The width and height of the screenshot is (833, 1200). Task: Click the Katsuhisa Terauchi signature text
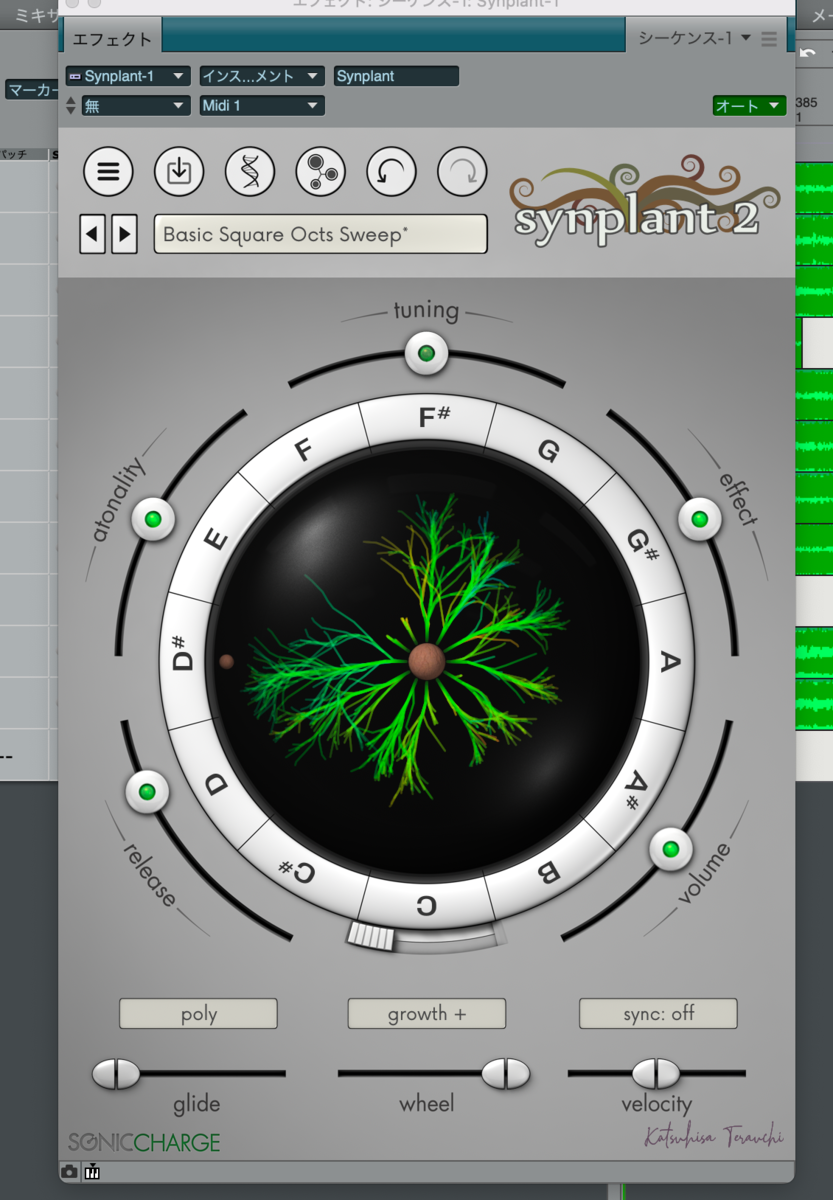coord(714,1138)
